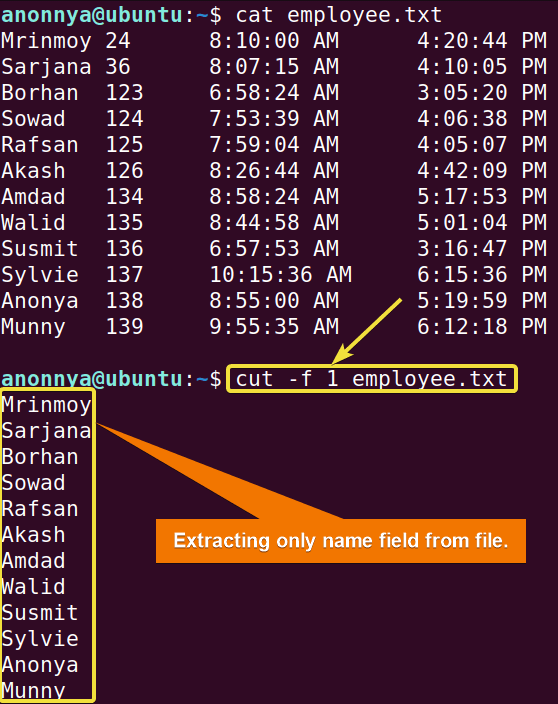Click Susmit in the cut command output
Image resolution: width=558 pixels, height=704 pixels.
(40, 614)
